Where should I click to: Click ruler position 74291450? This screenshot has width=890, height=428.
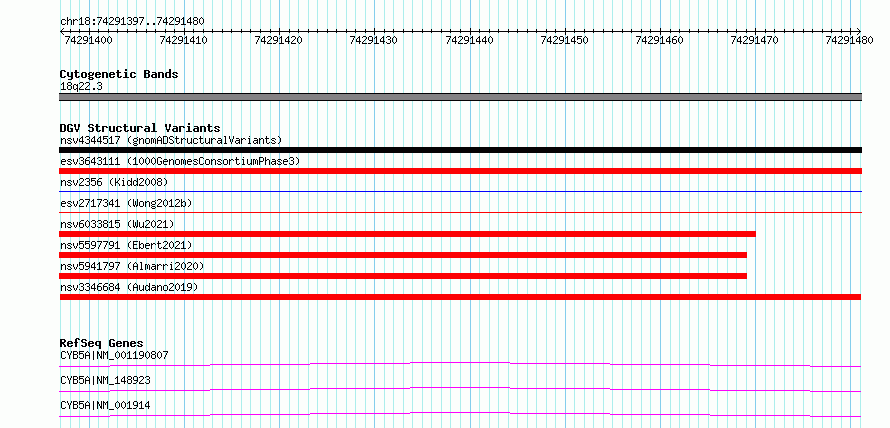point(565,40)
